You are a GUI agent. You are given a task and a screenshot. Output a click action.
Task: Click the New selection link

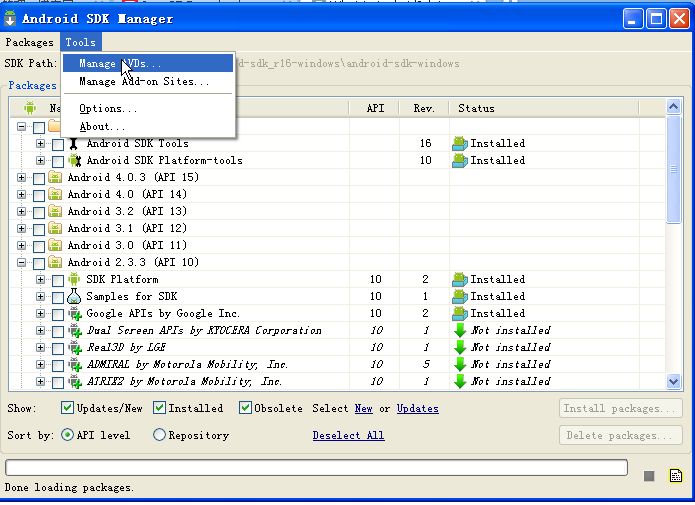(x=363, y=408)
